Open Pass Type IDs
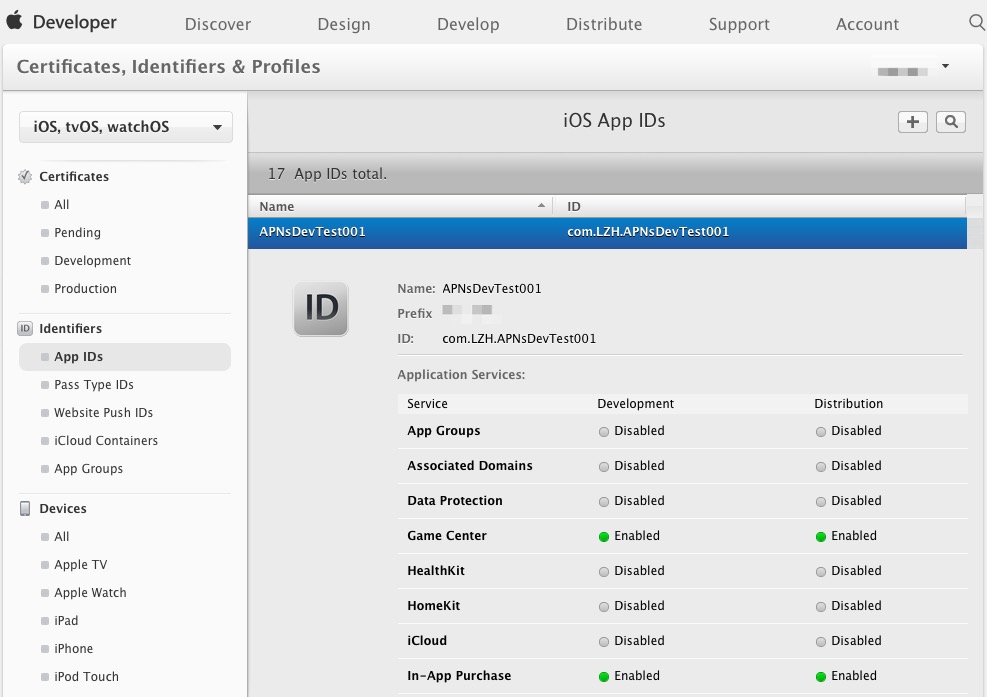Image resolution: width=987 pixels, height=697 pixels. pyautogui.click(x=94, y=385)
